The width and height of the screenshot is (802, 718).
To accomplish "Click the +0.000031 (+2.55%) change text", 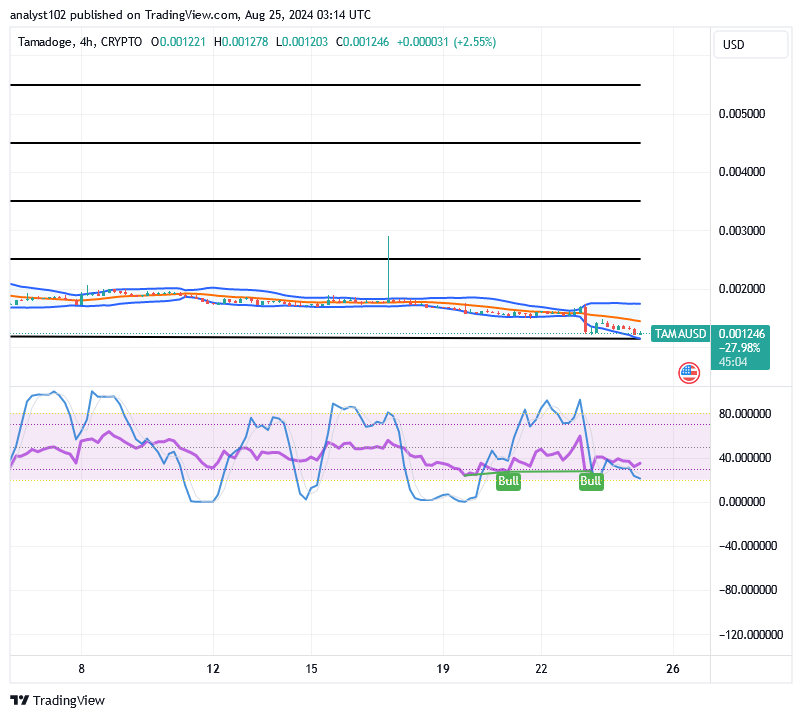I will tap(446, 42).
